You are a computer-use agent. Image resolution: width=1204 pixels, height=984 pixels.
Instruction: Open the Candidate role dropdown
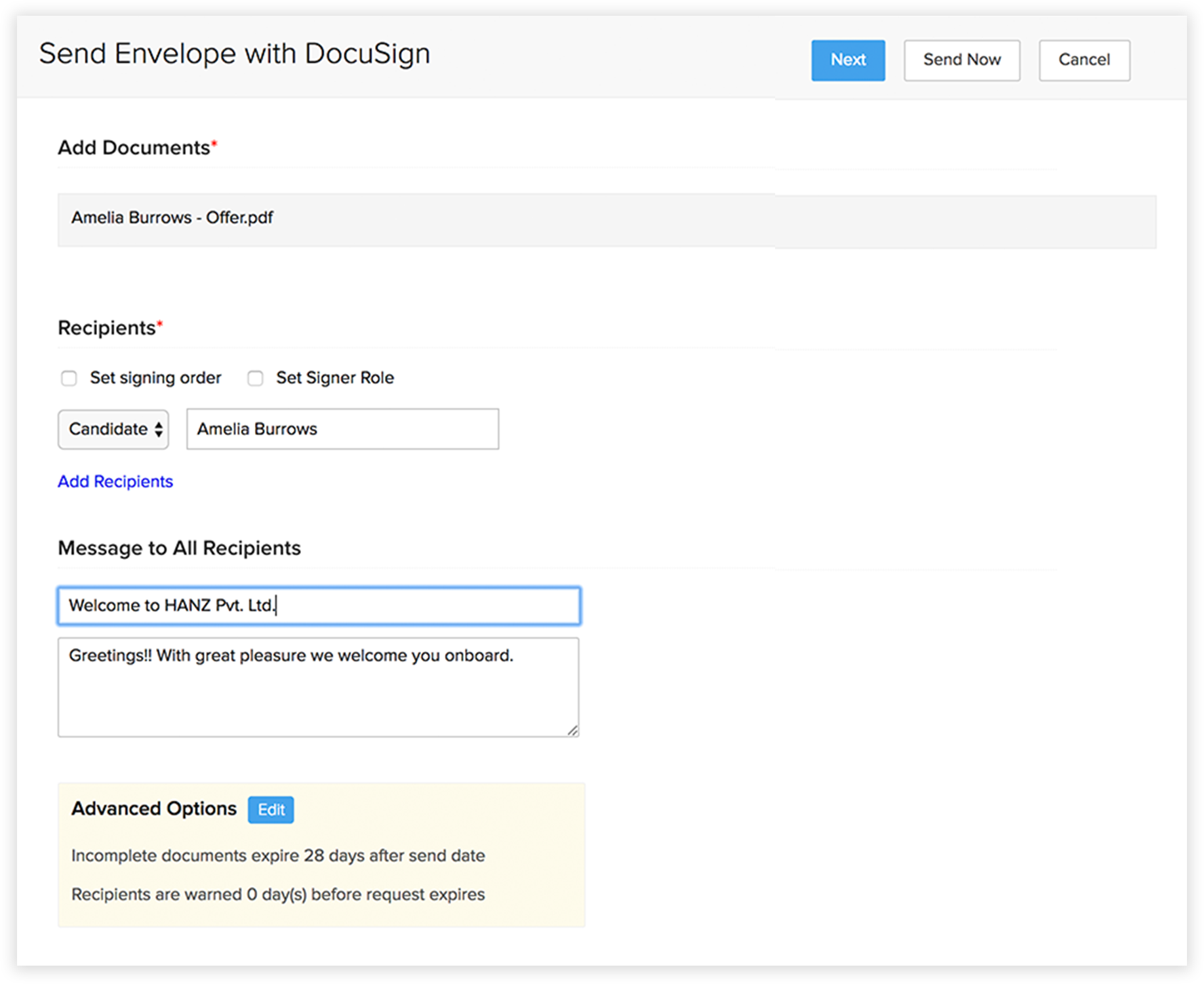pyautogui.click(x=113, y=430)
